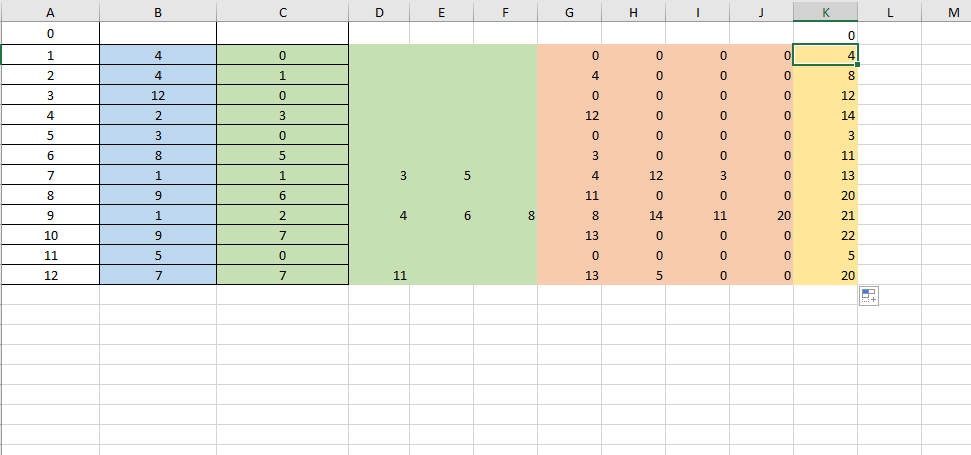
Task: Click the column A header
Action: [x=50, y=11]
